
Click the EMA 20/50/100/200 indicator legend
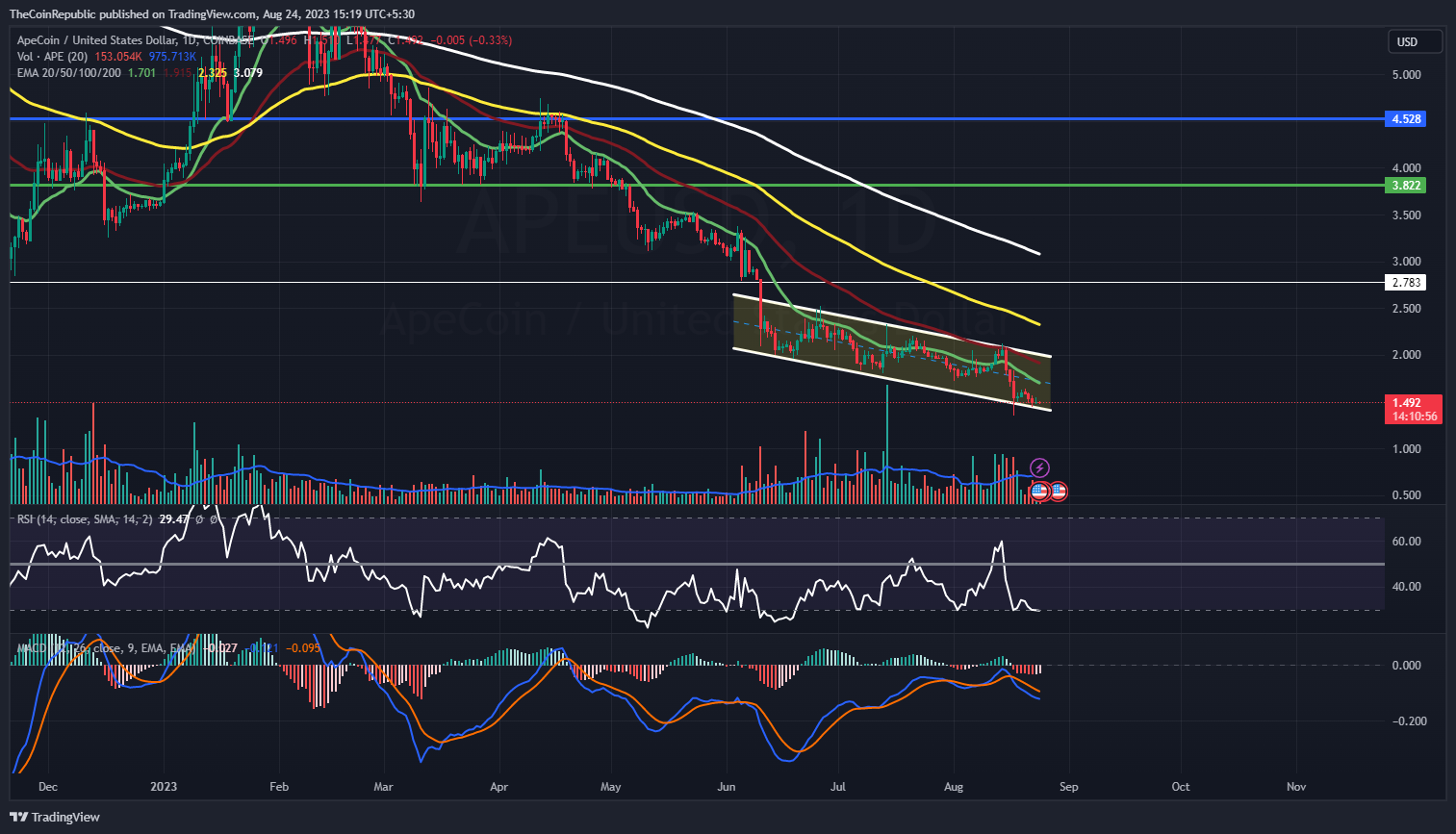pos(68,73)
